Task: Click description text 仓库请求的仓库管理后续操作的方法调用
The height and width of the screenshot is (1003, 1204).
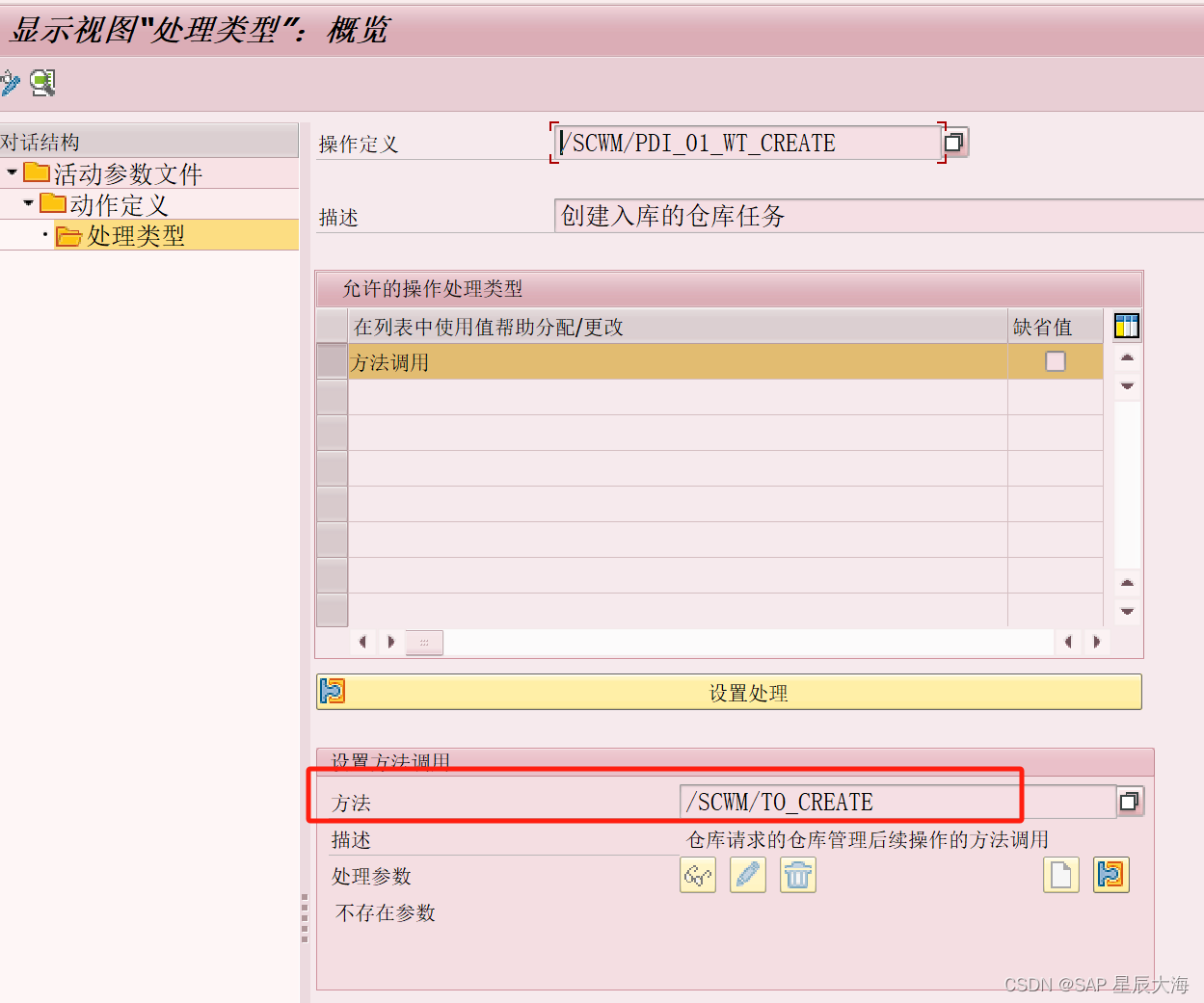Action: 868,839
